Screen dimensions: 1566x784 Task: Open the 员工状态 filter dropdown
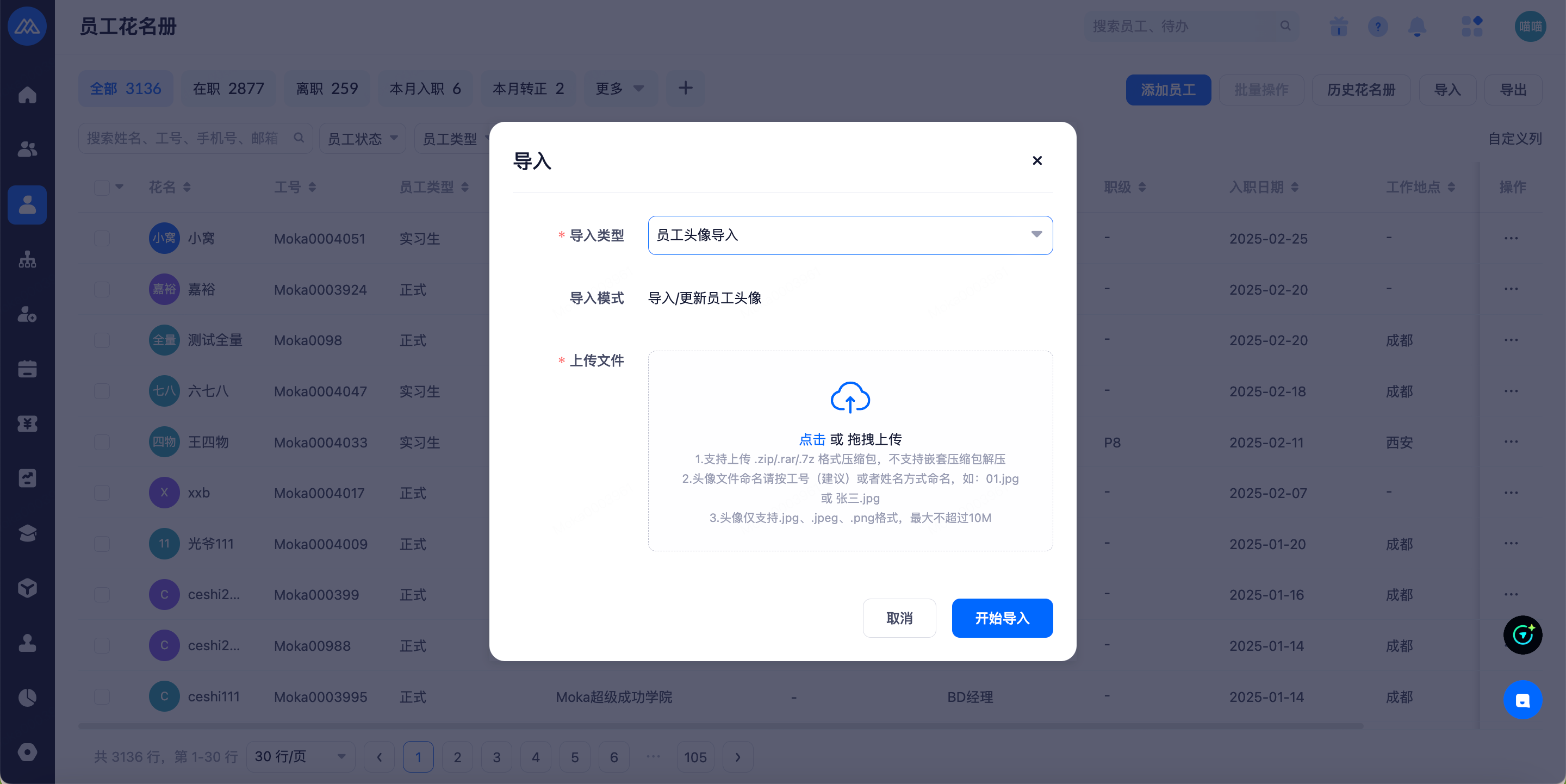(362, 139)
